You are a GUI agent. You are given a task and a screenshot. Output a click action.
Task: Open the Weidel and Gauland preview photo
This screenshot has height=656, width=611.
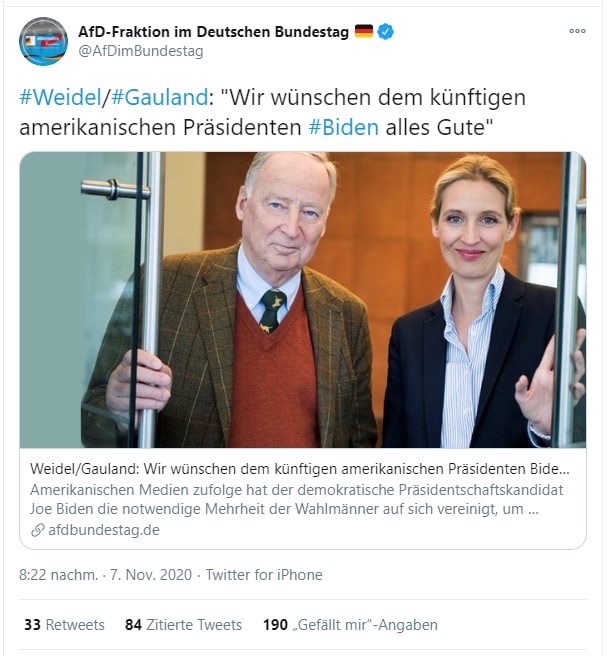coord(303,300)
